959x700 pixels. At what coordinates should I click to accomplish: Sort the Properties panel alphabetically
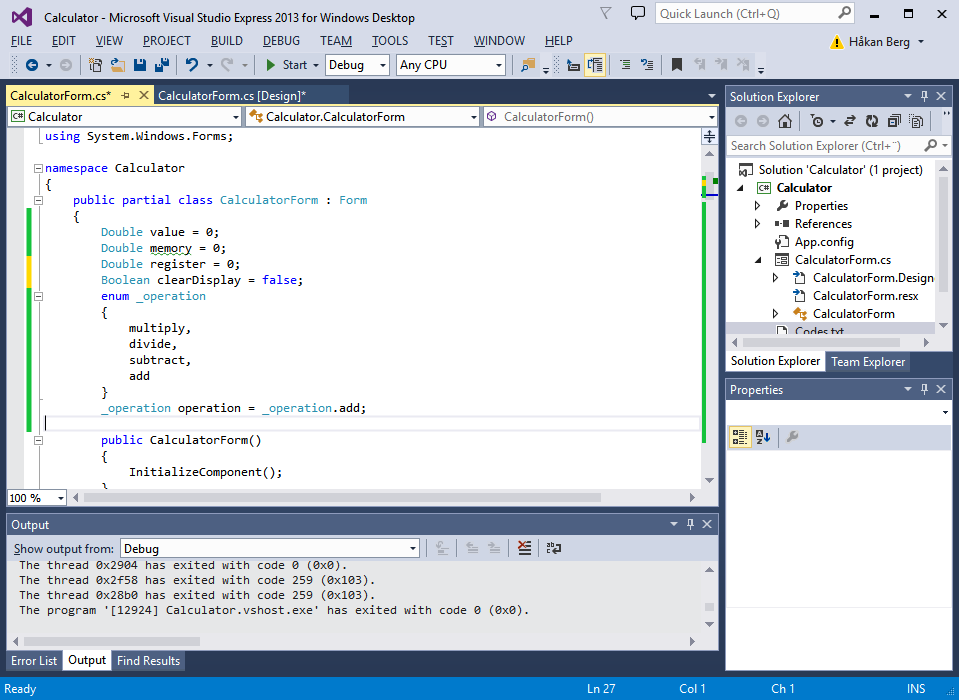(763, 437)
